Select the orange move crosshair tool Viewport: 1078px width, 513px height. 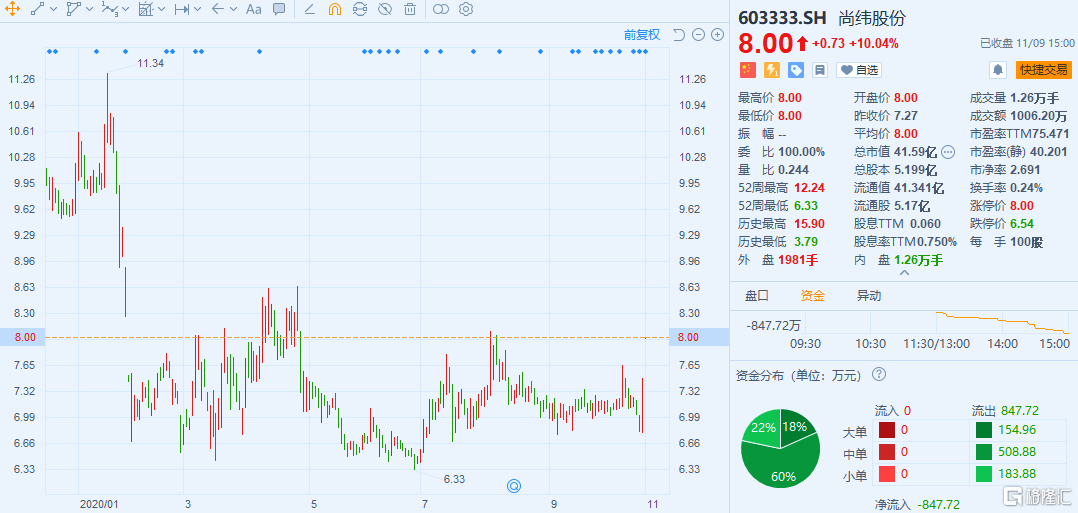(x=13, y=10)
